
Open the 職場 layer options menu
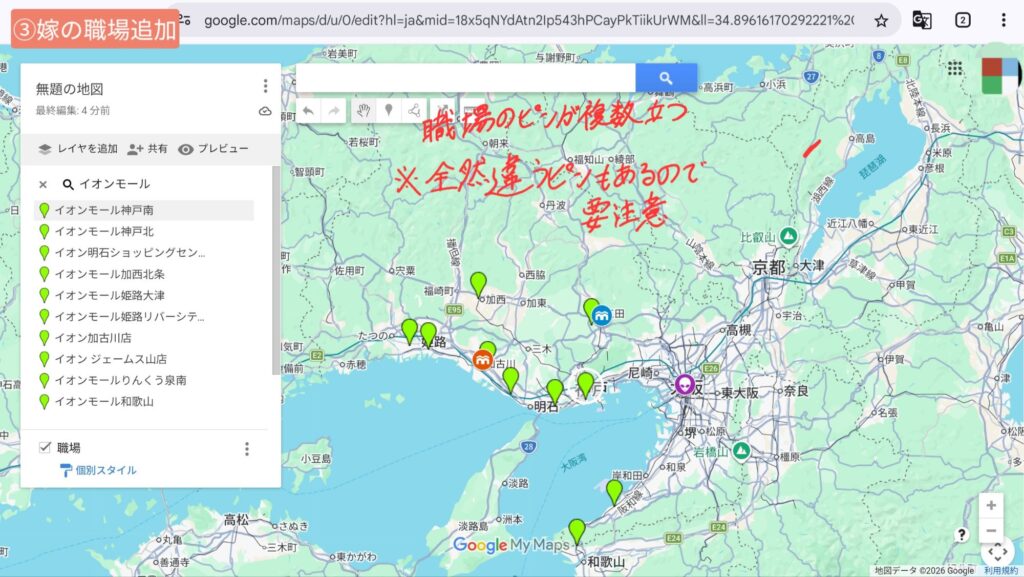click(x=247, y=449)
